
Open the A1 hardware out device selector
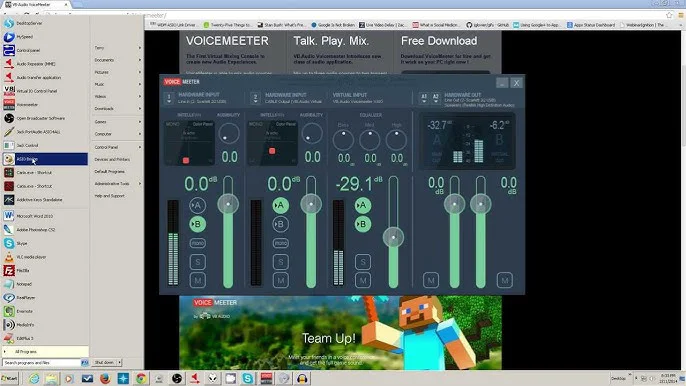pos(424,98)
